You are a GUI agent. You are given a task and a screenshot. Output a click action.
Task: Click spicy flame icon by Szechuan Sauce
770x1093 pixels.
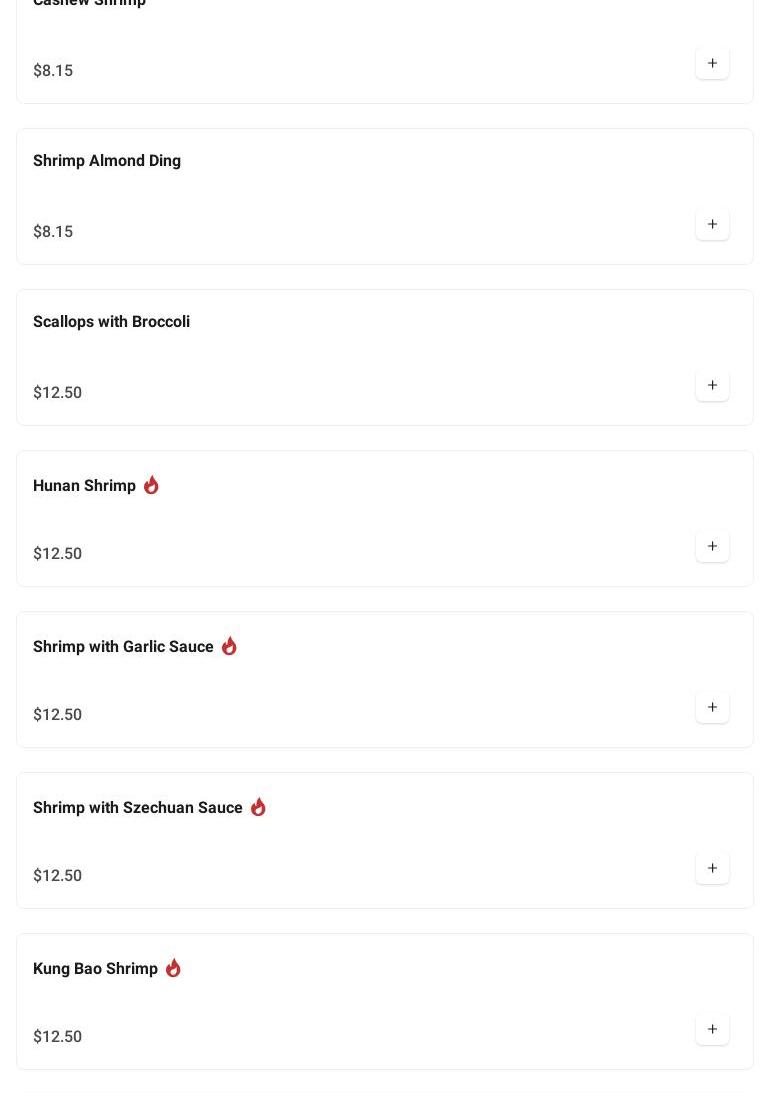[259, 807]
